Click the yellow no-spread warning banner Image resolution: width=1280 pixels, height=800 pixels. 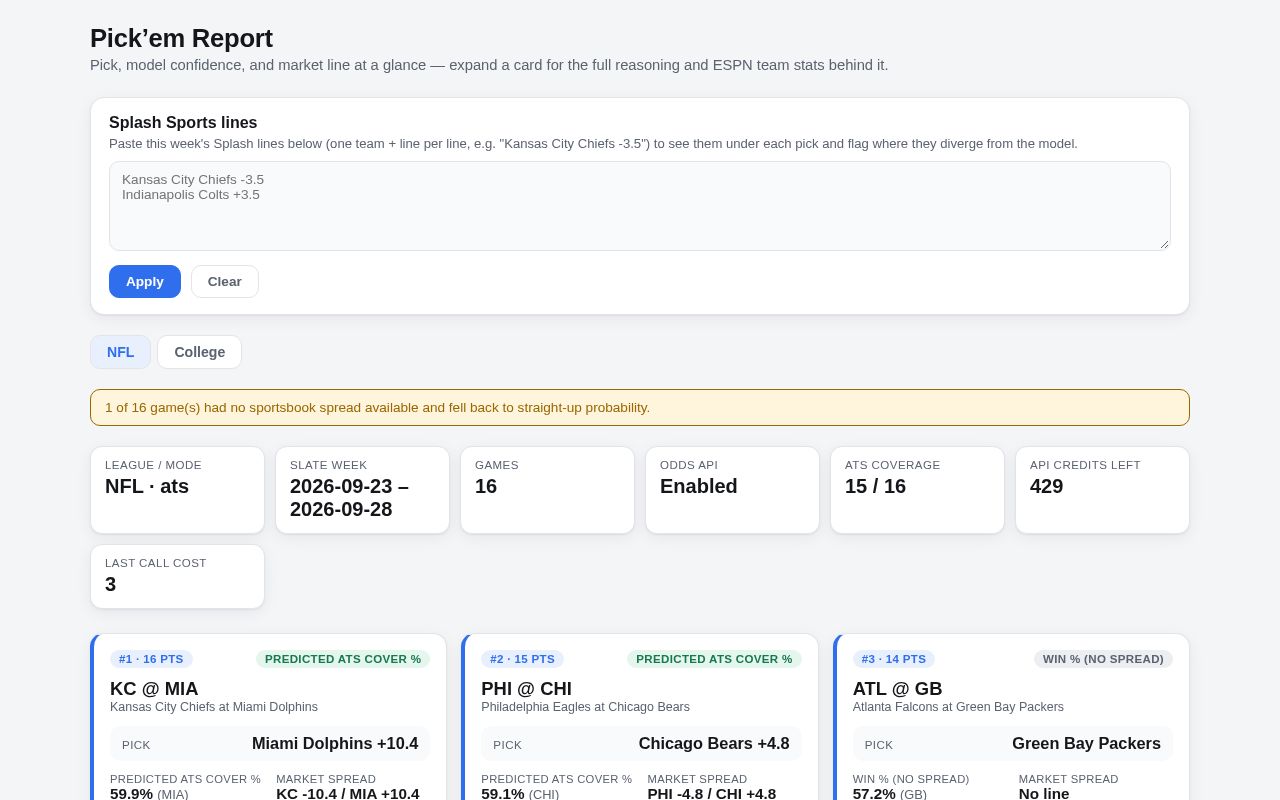tap(640, 407)
